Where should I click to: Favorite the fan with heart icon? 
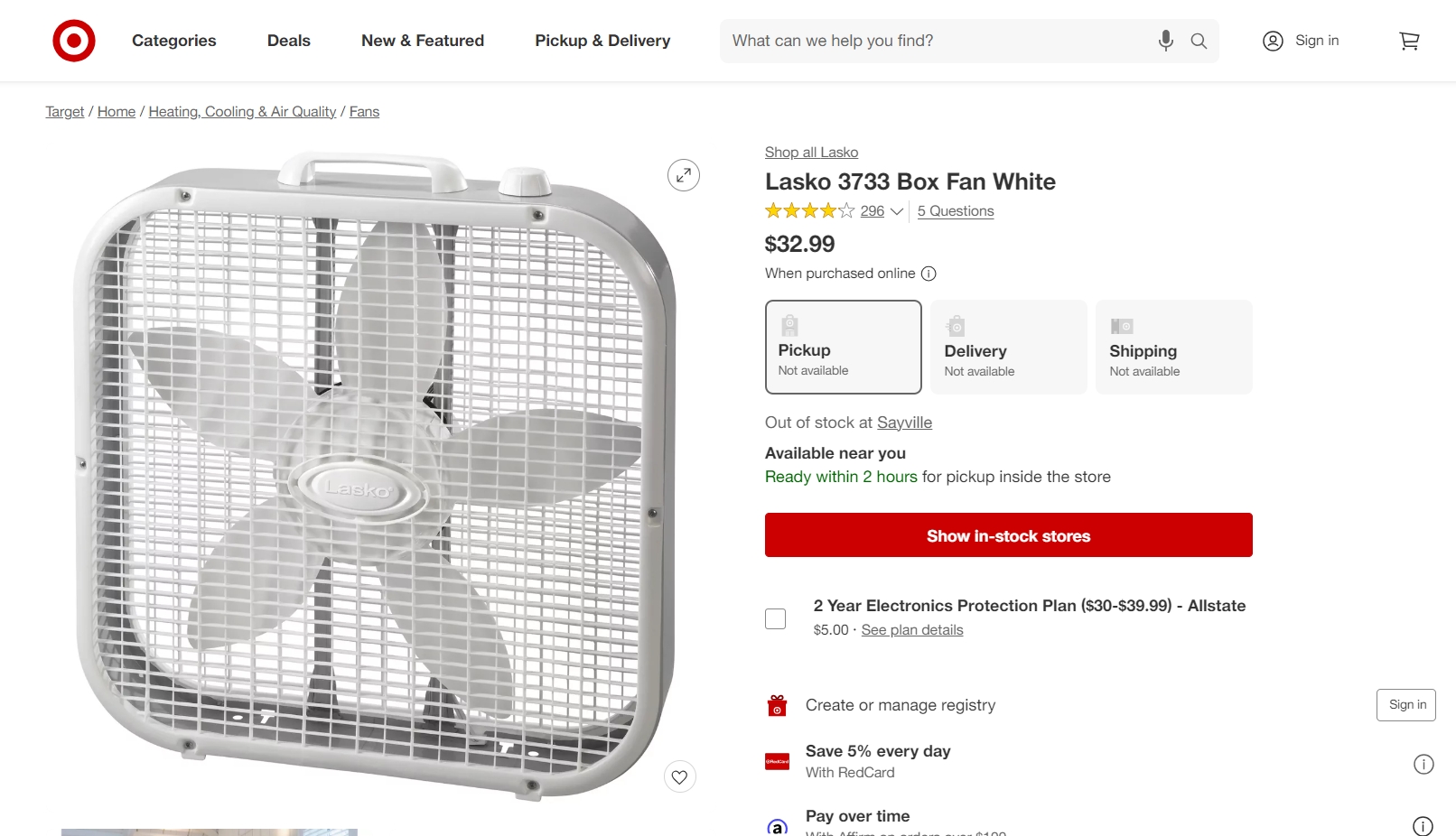[x=680, y=776]
